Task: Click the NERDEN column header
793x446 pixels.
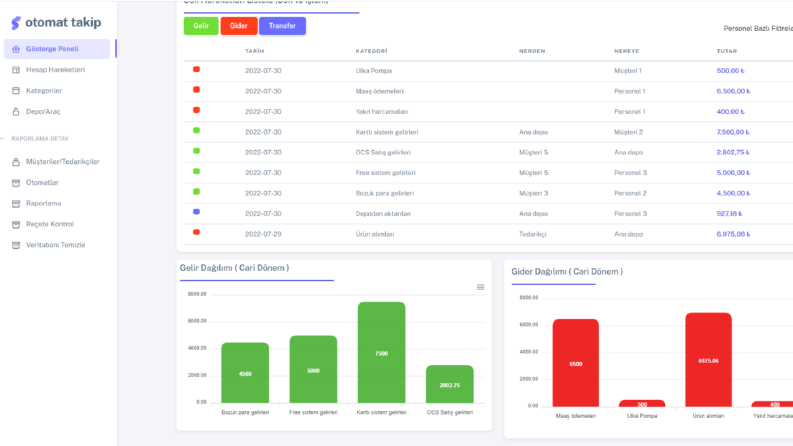Action: click(532, 51)
